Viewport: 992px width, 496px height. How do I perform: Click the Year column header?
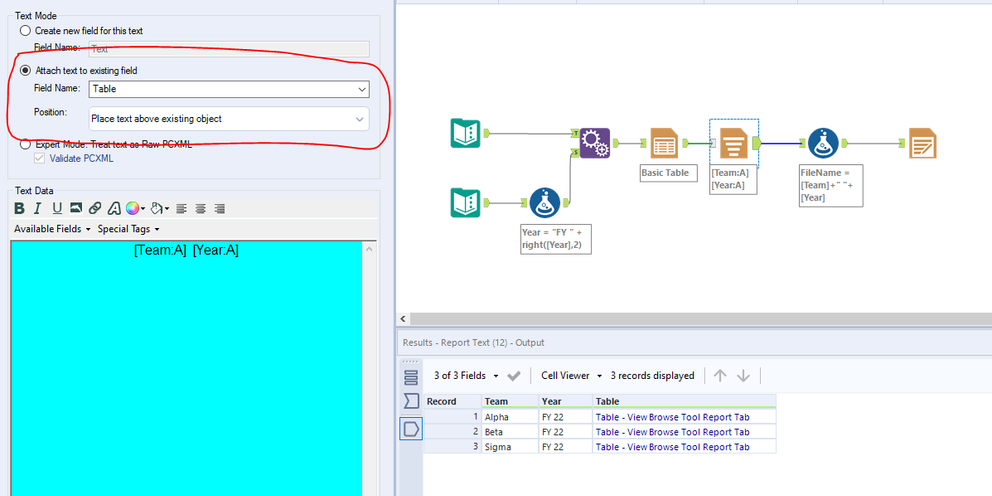tap(566, 401)
